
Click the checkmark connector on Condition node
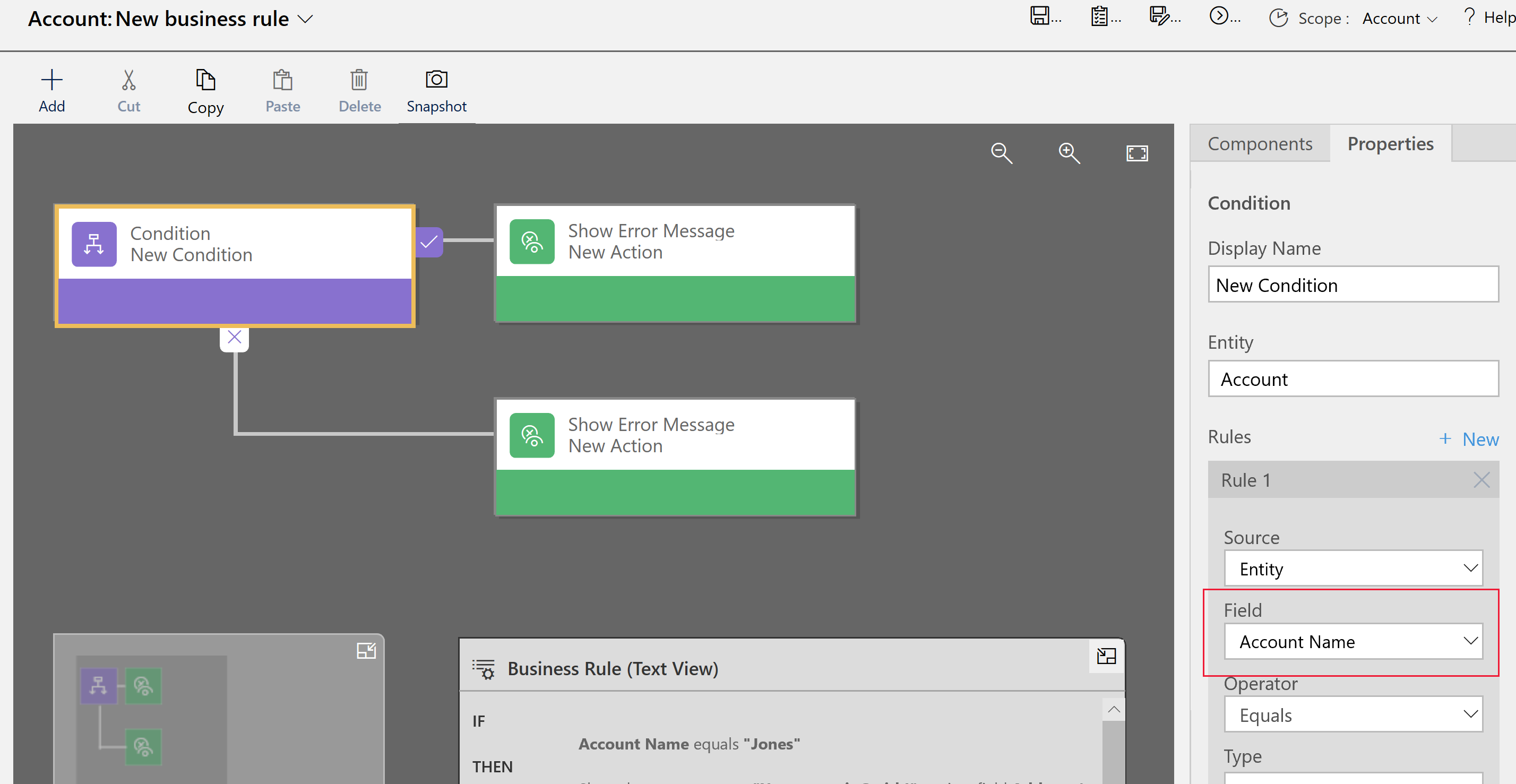click(427, 242)
